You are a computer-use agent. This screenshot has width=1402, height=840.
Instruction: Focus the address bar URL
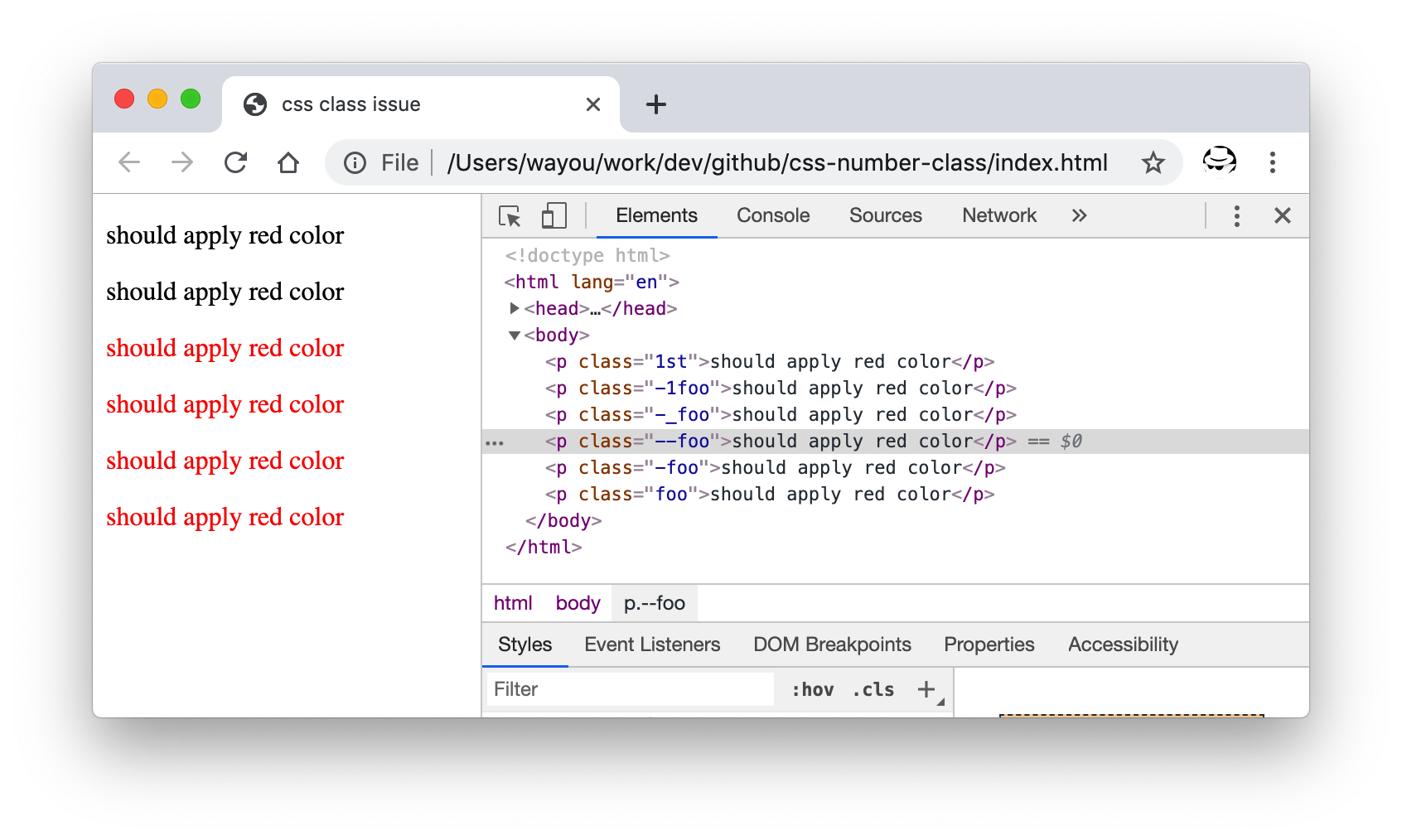[x=777, y=162]
